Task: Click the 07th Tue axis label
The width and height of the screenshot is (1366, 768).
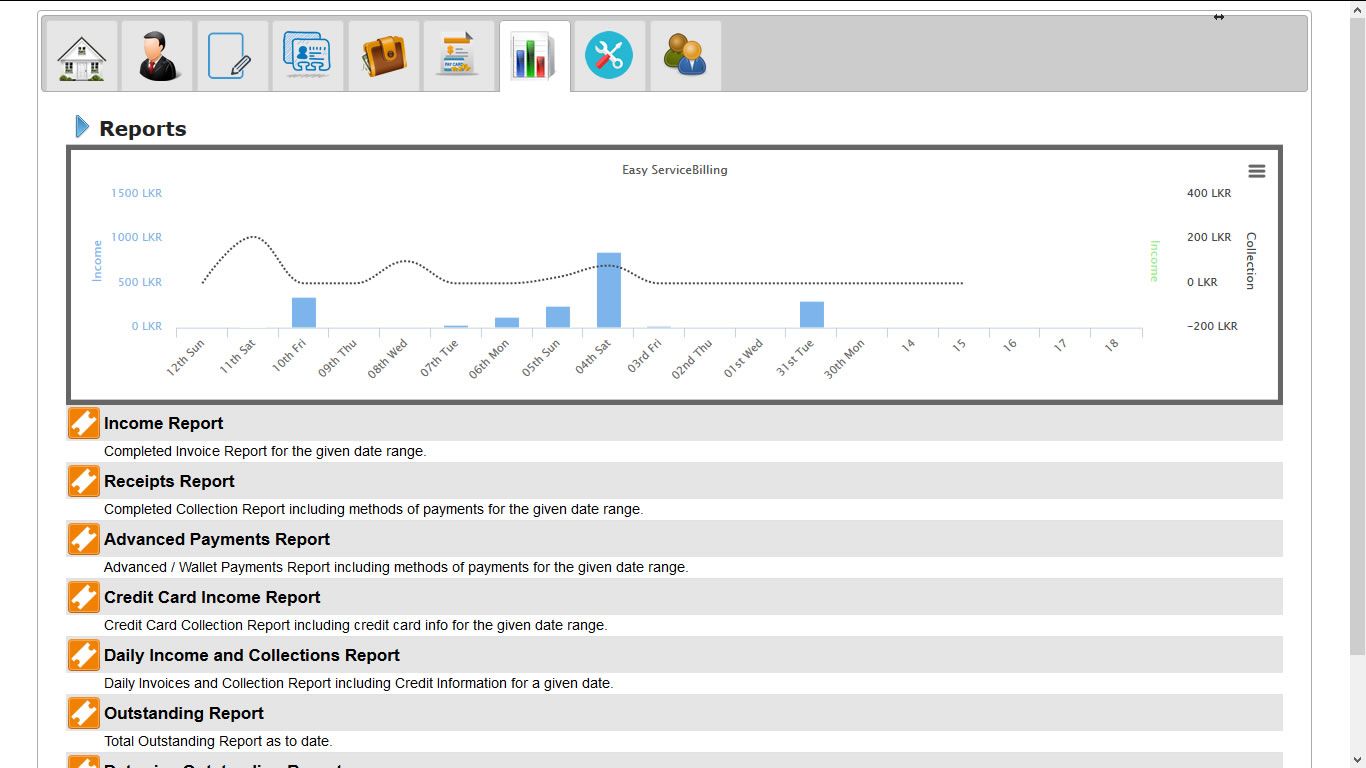Action: tap(440, 358)
